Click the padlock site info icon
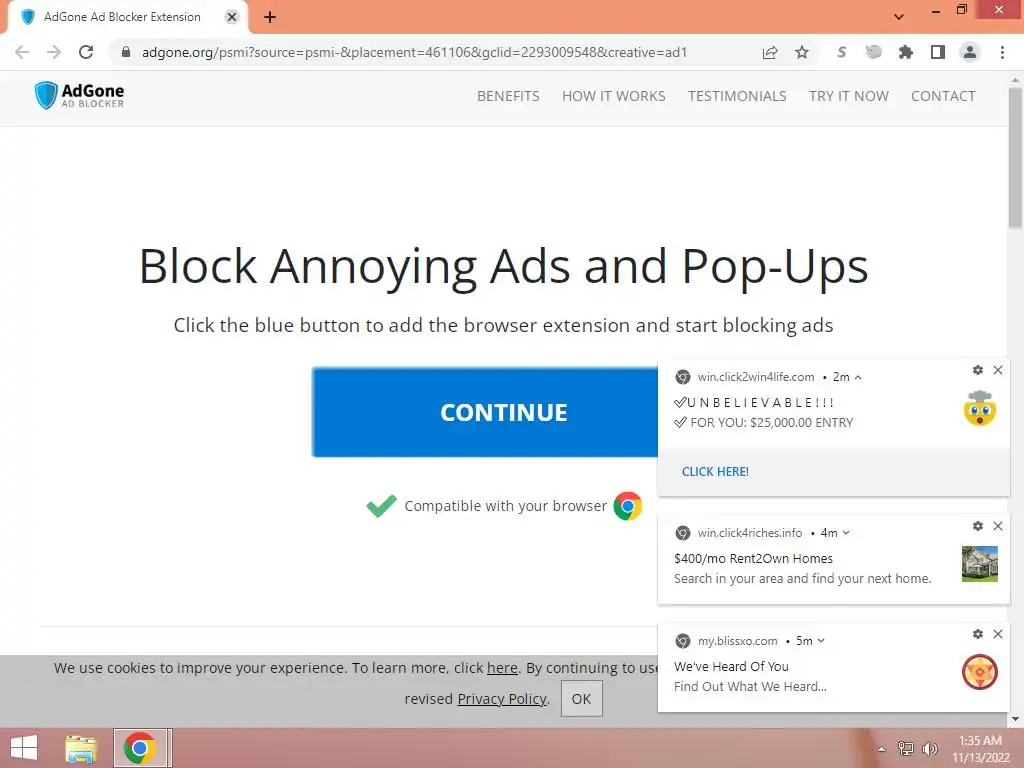This screenshot has height=768, width=1024. (126, 52)
